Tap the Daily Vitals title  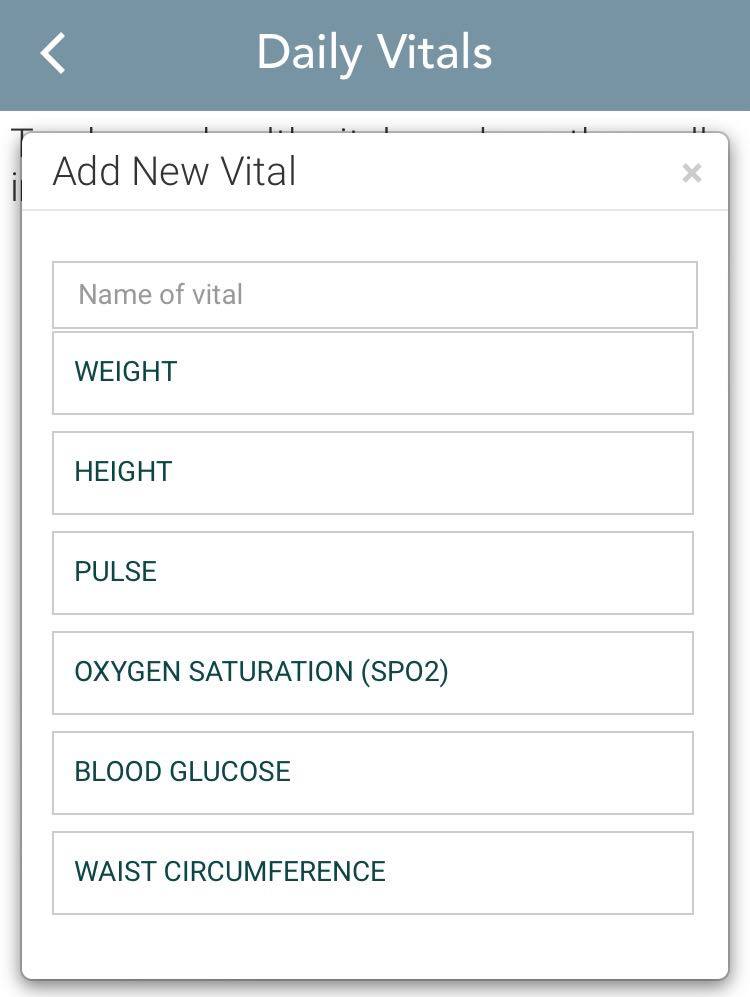[374, 52]
